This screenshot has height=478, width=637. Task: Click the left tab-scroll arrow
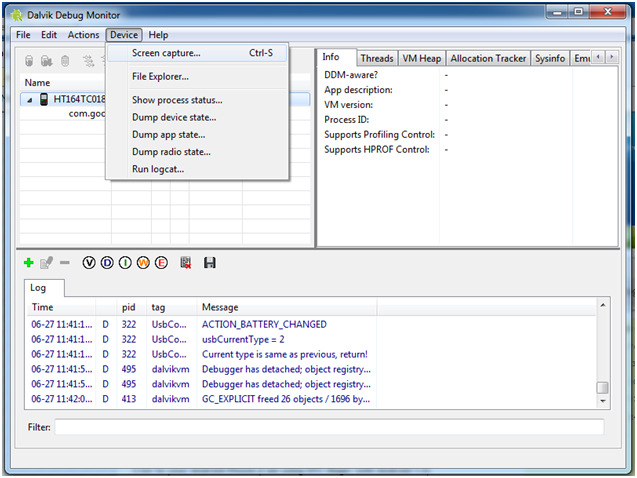(x=598, y=57)
